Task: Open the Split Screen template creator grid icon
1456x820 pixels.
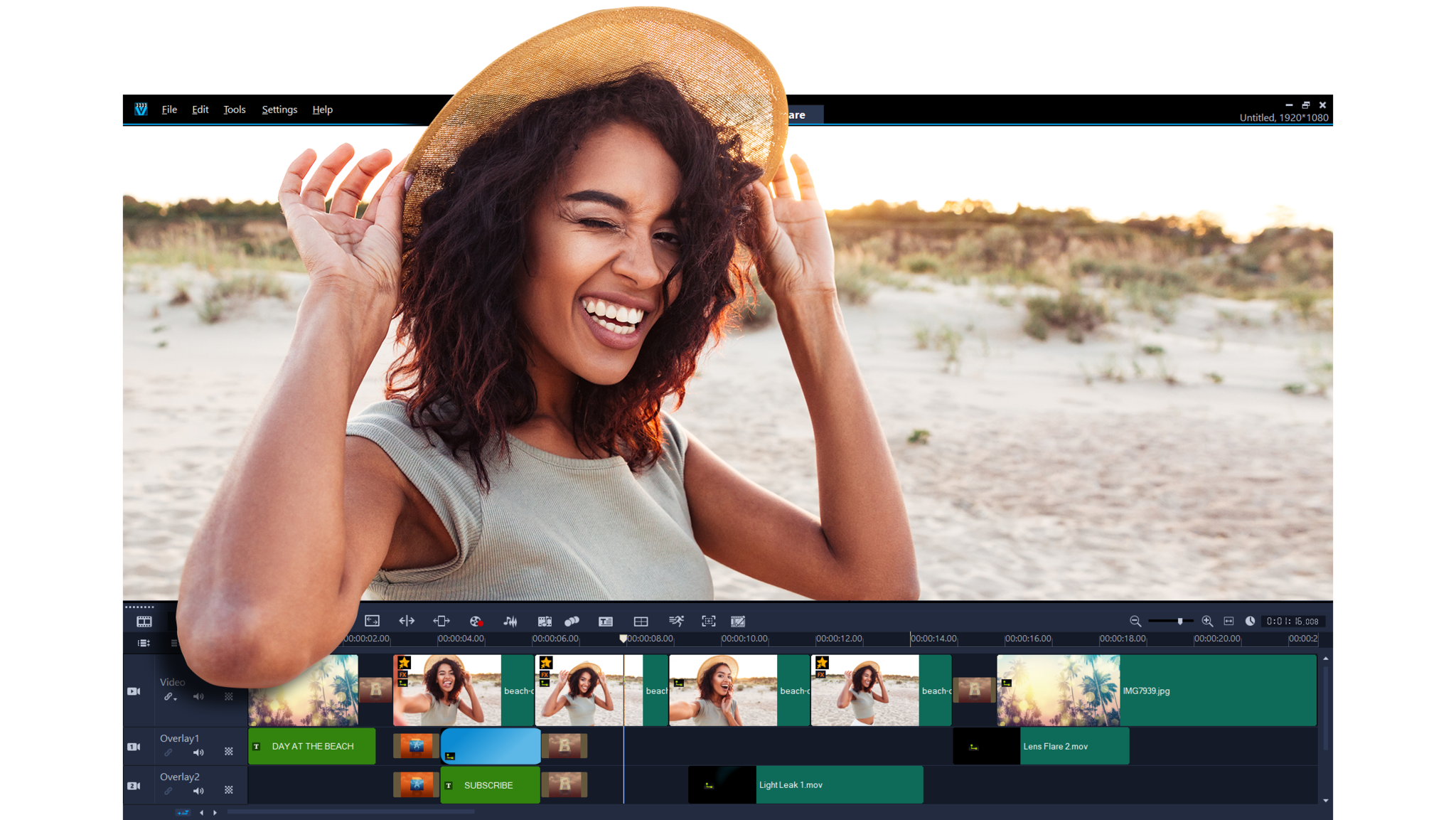Action: [642, 621]
